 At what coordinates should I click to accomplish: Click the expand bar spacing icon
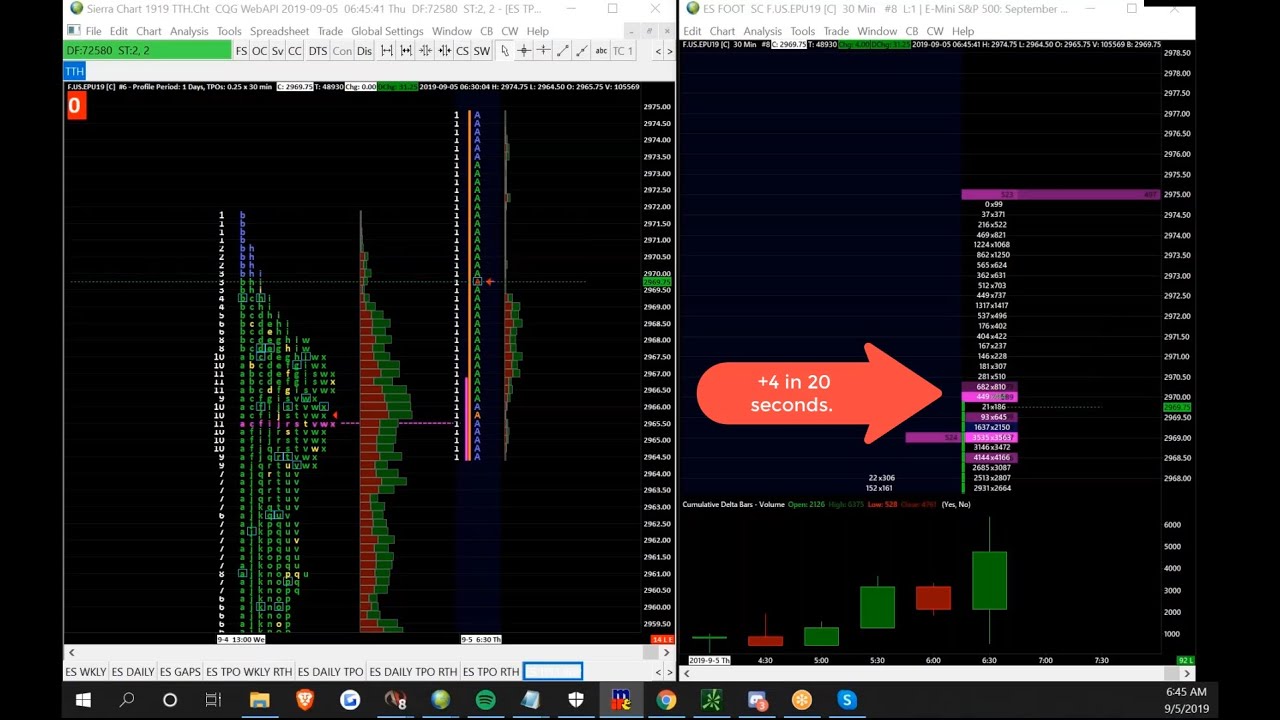point(387,51)
